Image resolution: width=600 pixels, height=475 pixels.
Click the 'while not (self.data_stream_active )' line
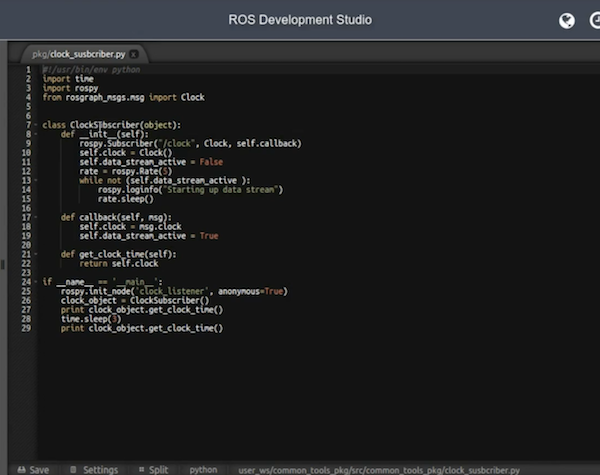165,180
